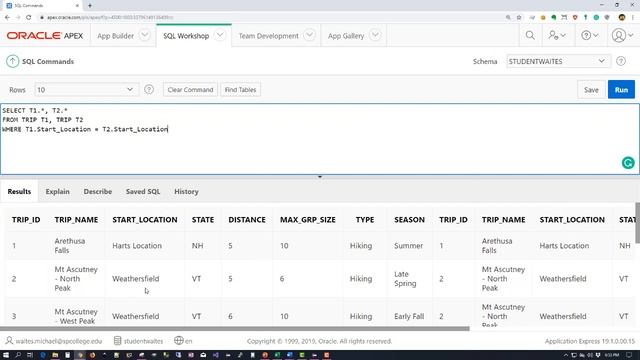Open the Windows Start menu

pos(6,355)
